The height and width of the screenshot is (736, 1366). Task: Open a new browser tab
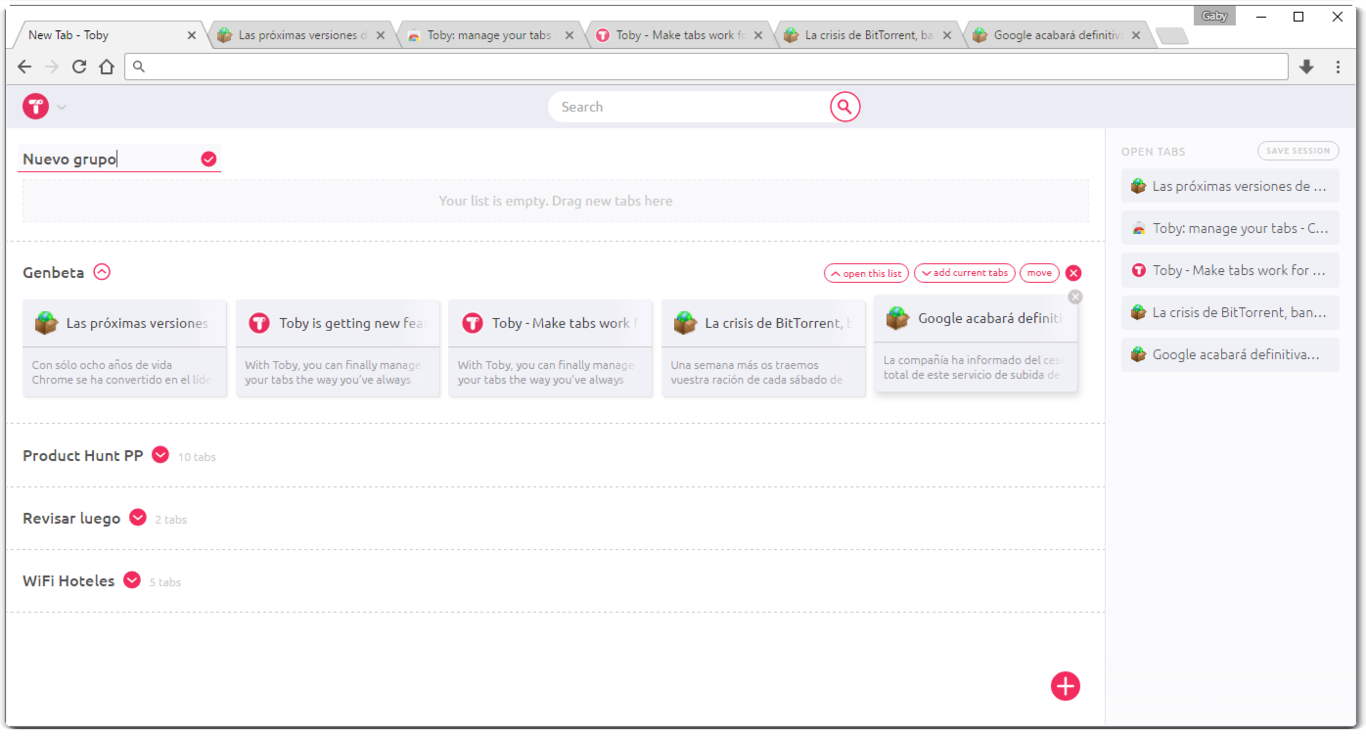pyautogui.click(x=1172, y=36)
